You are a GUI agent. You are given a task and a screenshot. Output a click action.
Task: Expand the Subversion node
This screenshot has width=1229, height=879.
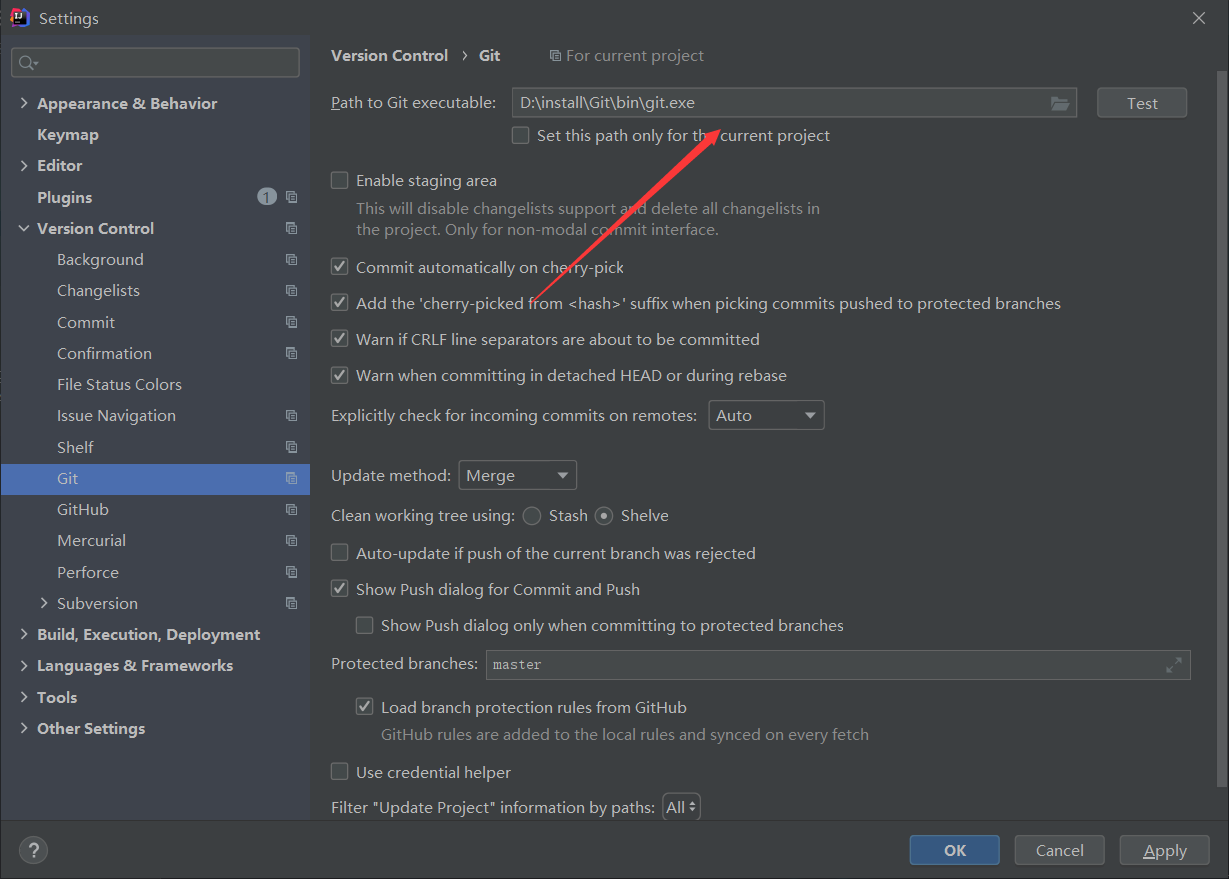tap(44, 603)
